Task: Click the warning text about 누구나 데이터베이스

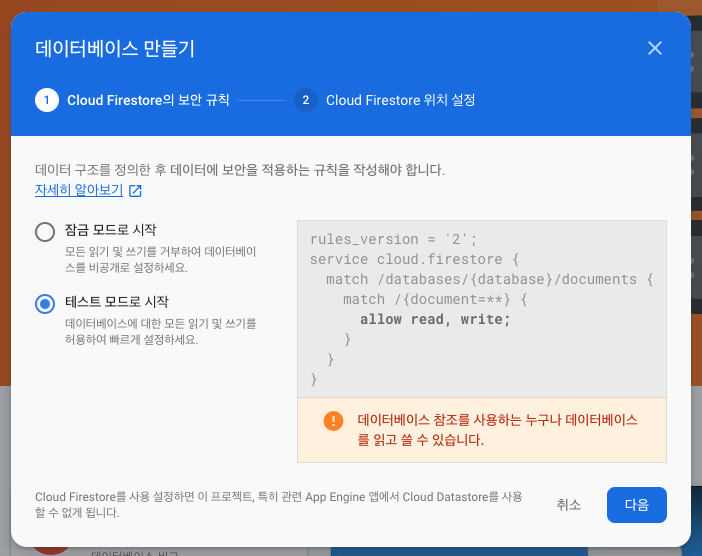Action: click(497, 430)
